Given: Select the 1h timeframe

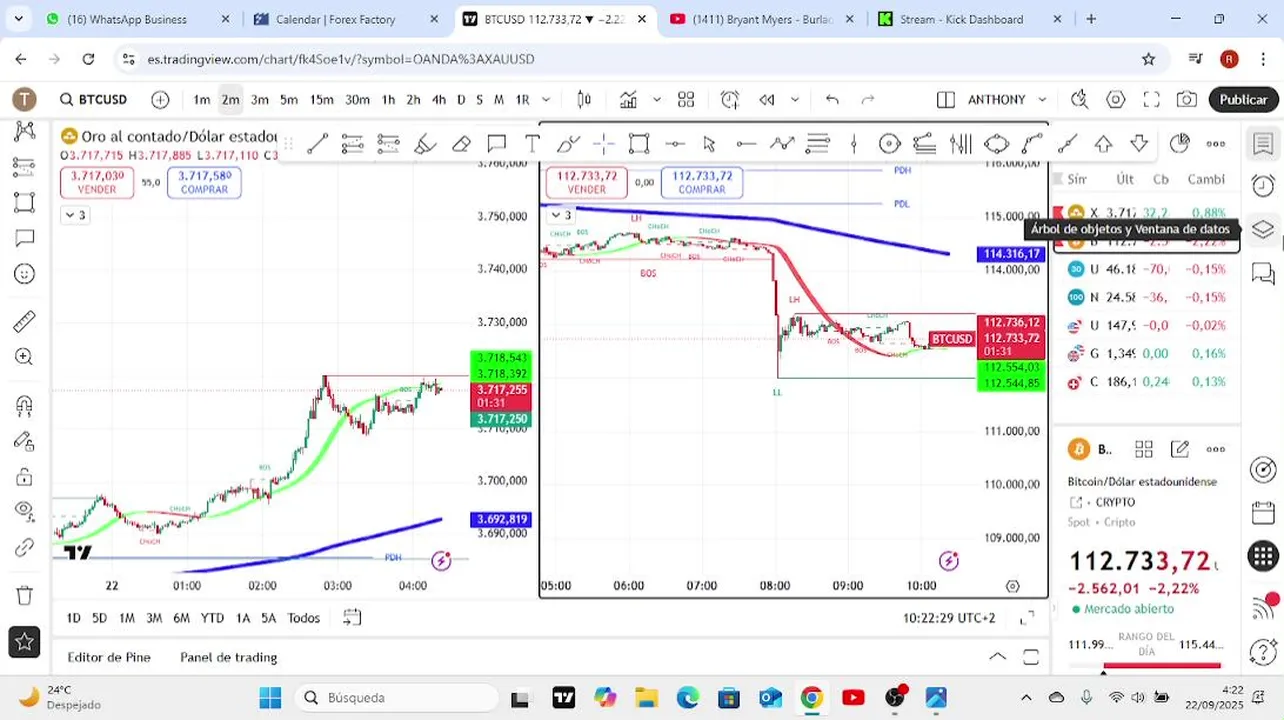Looking at the screenshot, I should (388, 99).
